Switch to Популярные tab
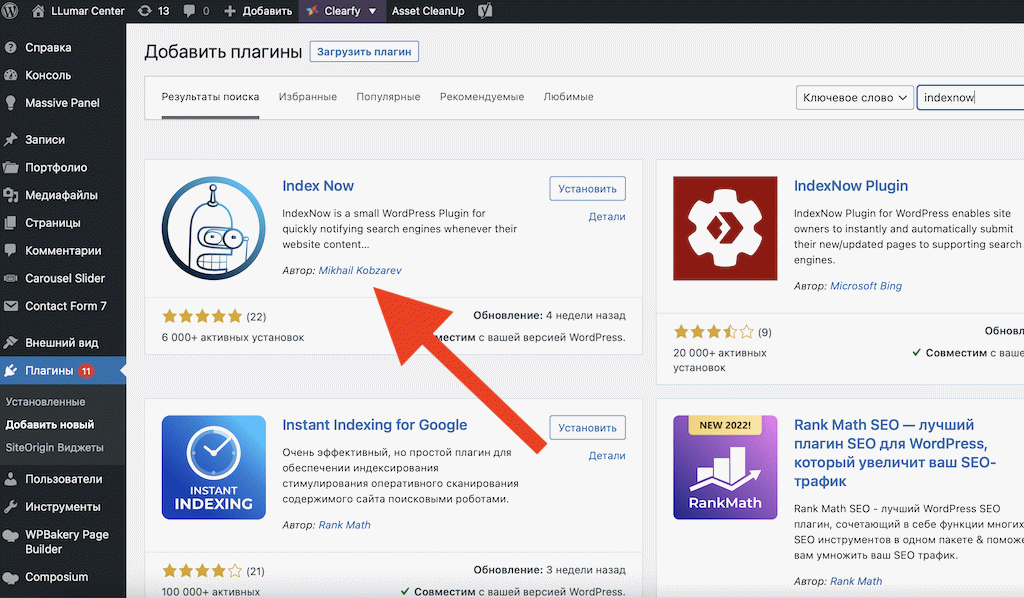Viewport: 1024px width, 598px height. [x=388, y=97]
